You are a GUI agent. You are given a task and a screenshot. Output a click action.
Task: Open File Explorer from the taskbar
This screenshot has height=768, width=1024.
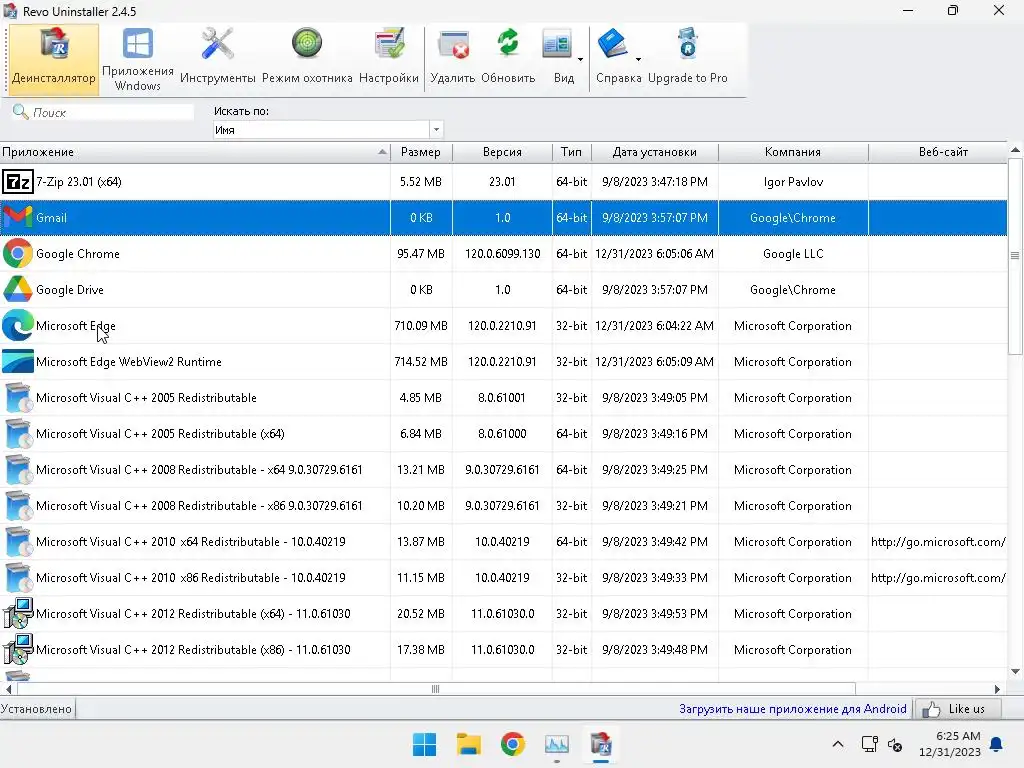coord(468,744)
